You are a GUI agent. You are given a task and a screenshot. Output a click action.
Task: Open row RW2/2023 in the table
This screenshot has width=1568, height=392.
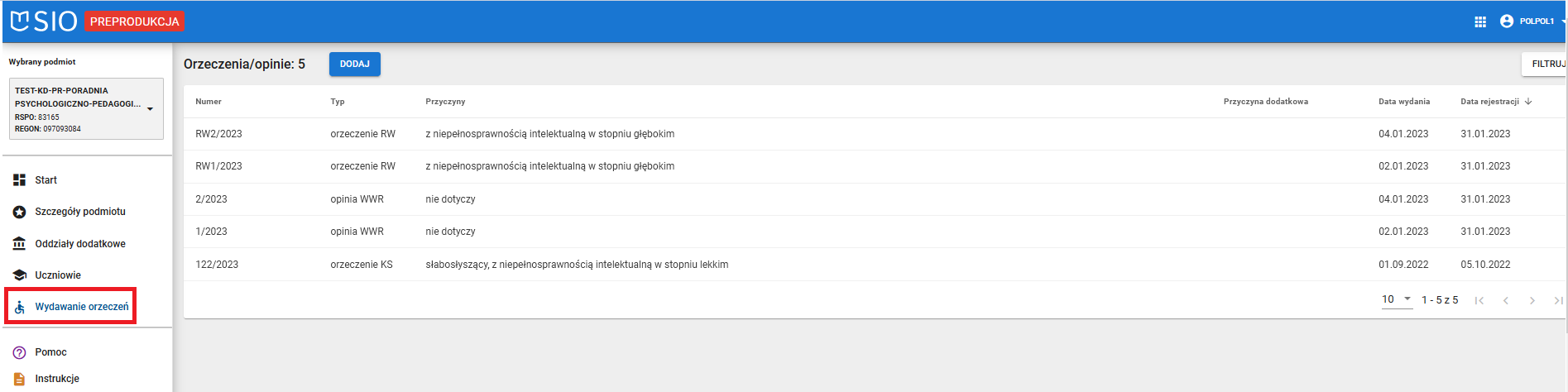point(218,134)
